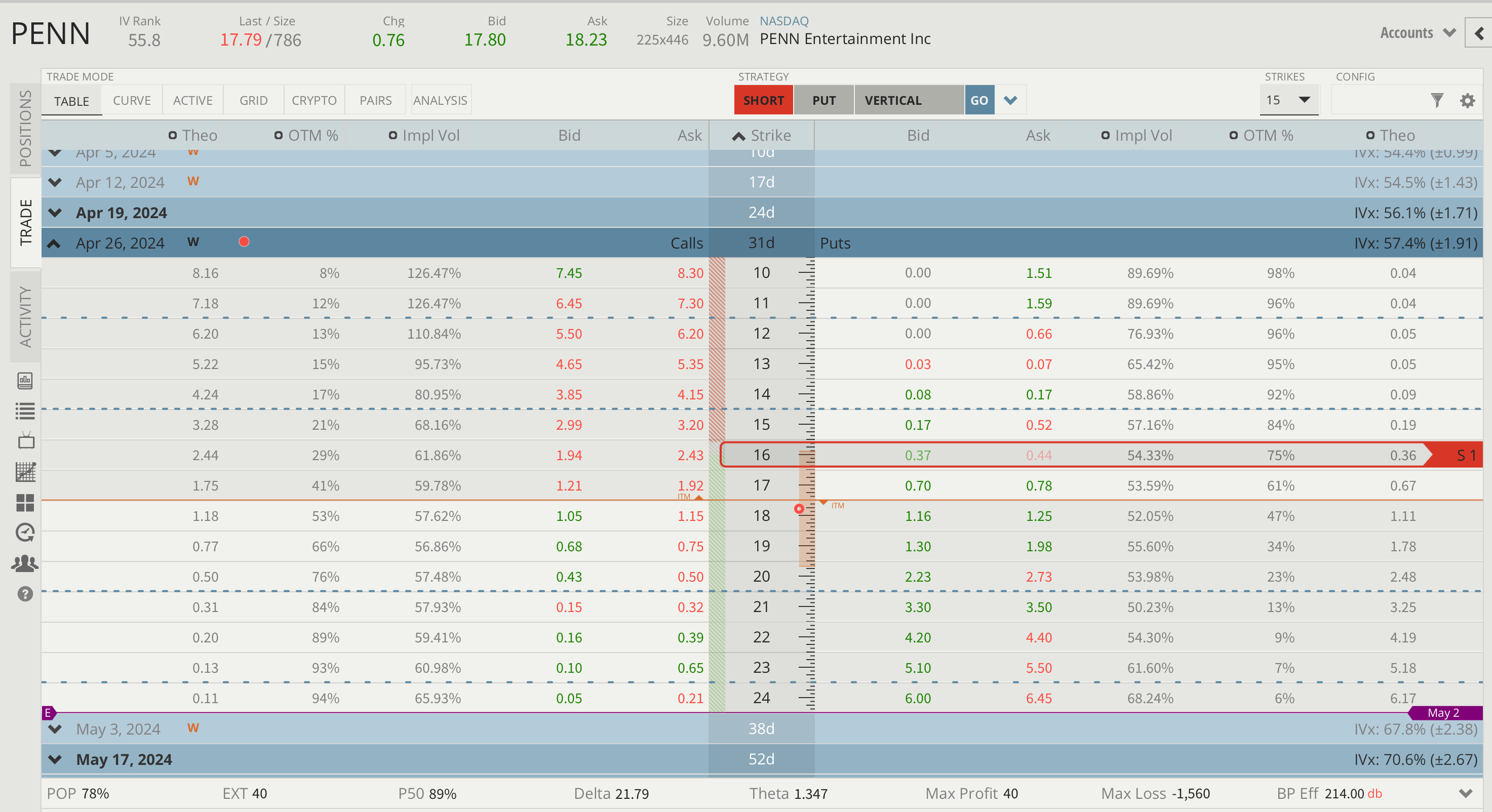Open the chart grid icon in sidebar
Image resolution: width=1492 pixels, height=812 pixels.
coord(25,472)
